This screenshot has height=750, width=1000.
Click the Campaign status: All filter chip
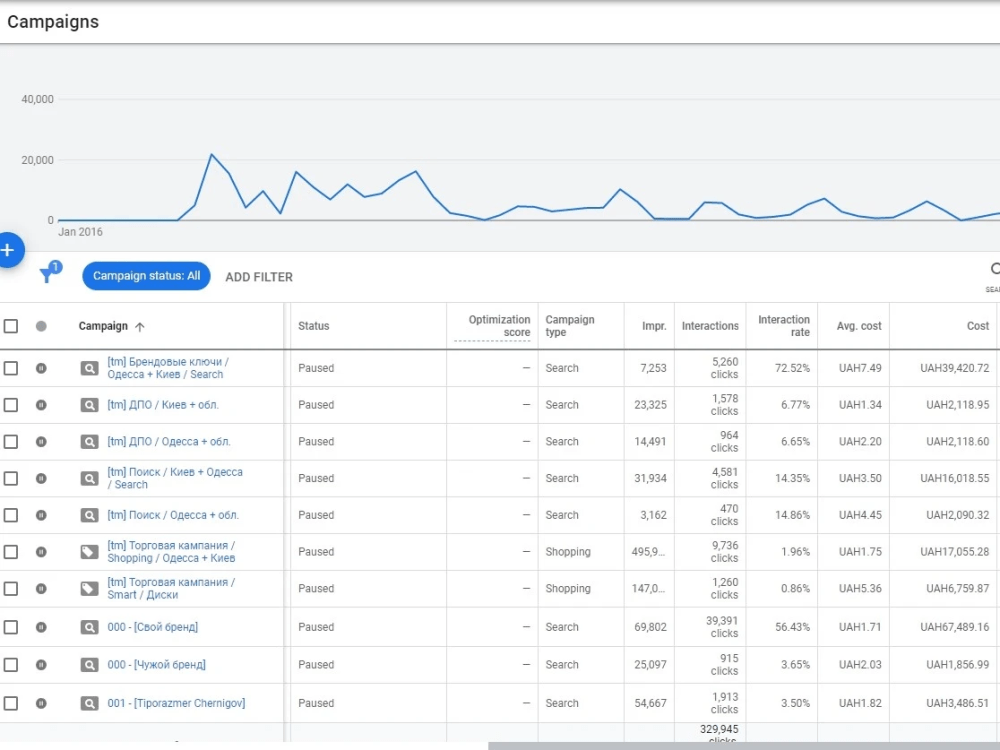click(x=146, y=276)
